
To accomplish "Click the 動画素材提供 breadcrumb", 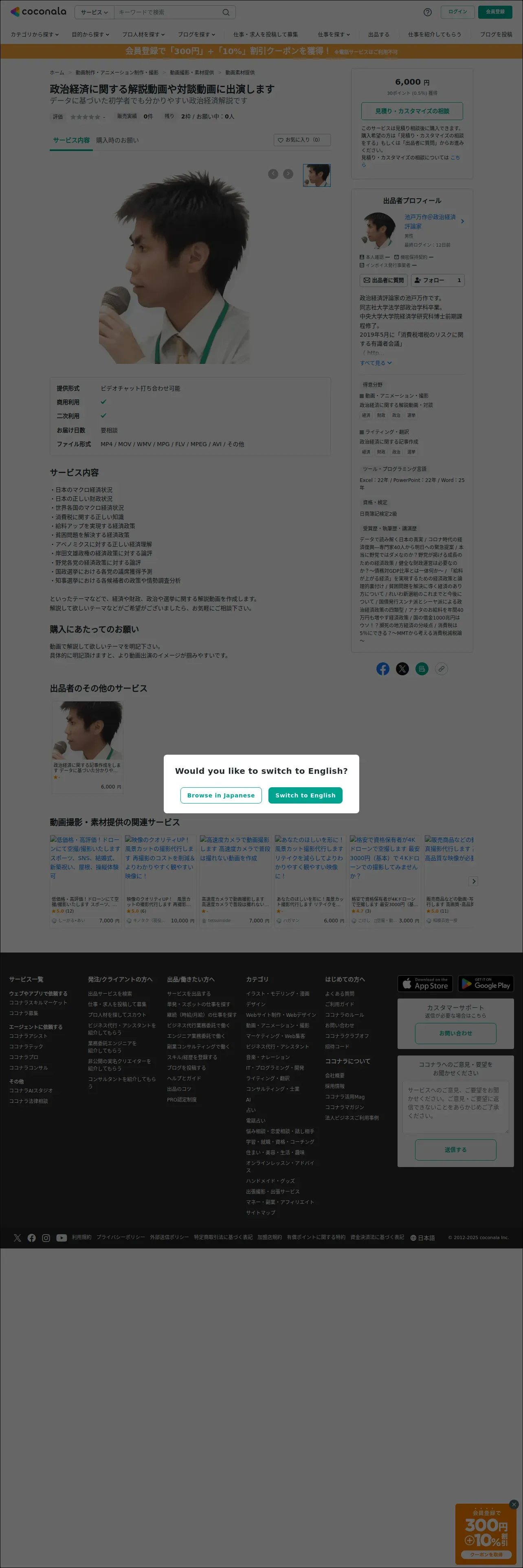I will tap(240, 72).
